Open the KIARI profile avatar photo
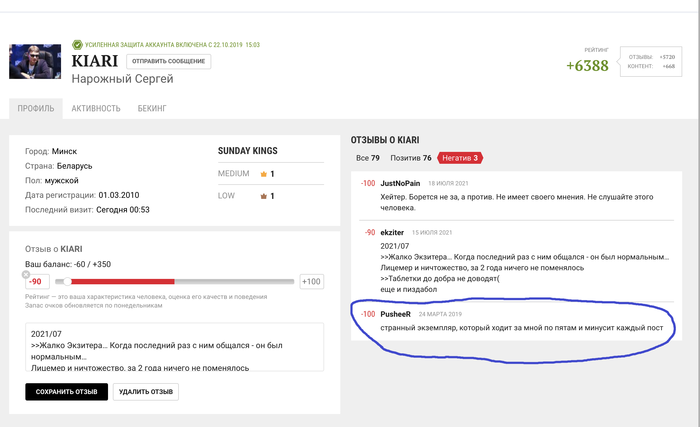Image resolution: width=700 pixels, height=427 pixels. click(x=35, y=62)
